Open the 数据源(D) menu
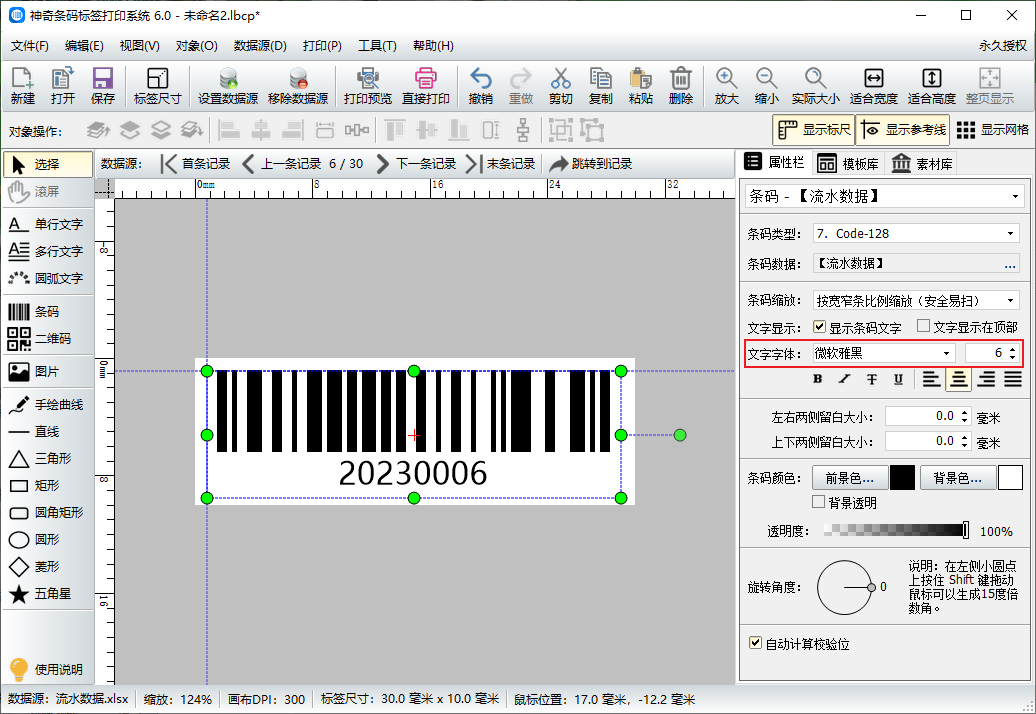 click(260, 46)
